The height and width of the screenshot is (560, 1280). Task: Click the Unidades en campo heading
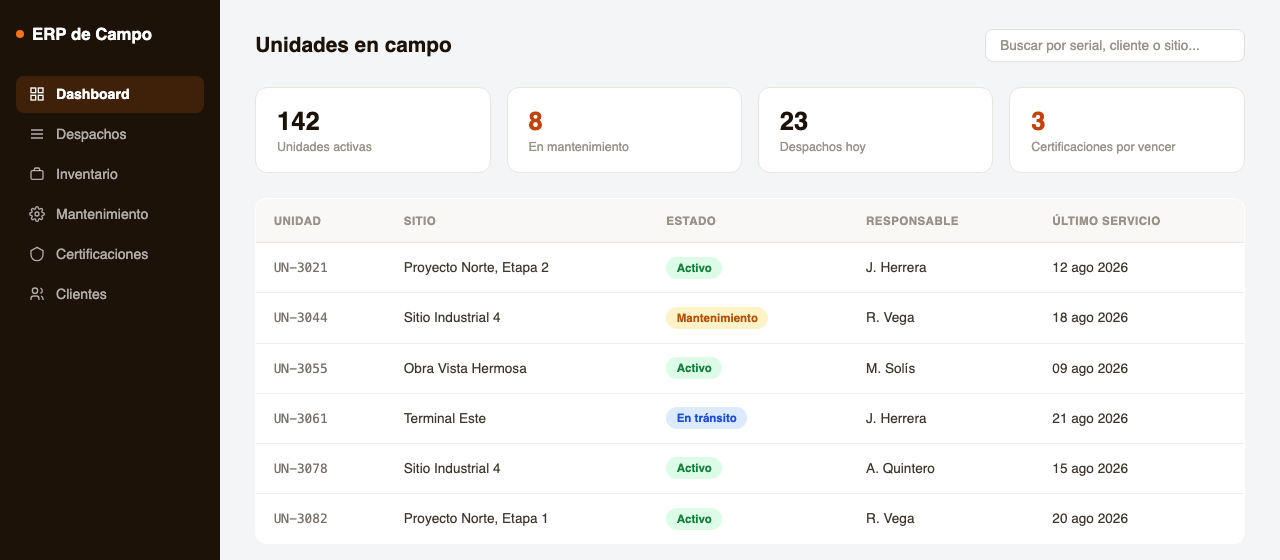(354, 45)
